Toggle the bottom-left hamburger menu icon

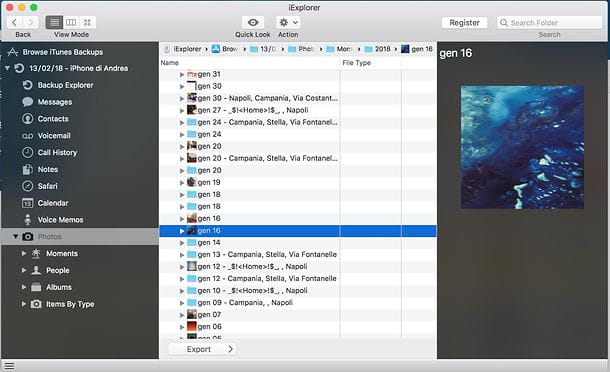9,366
